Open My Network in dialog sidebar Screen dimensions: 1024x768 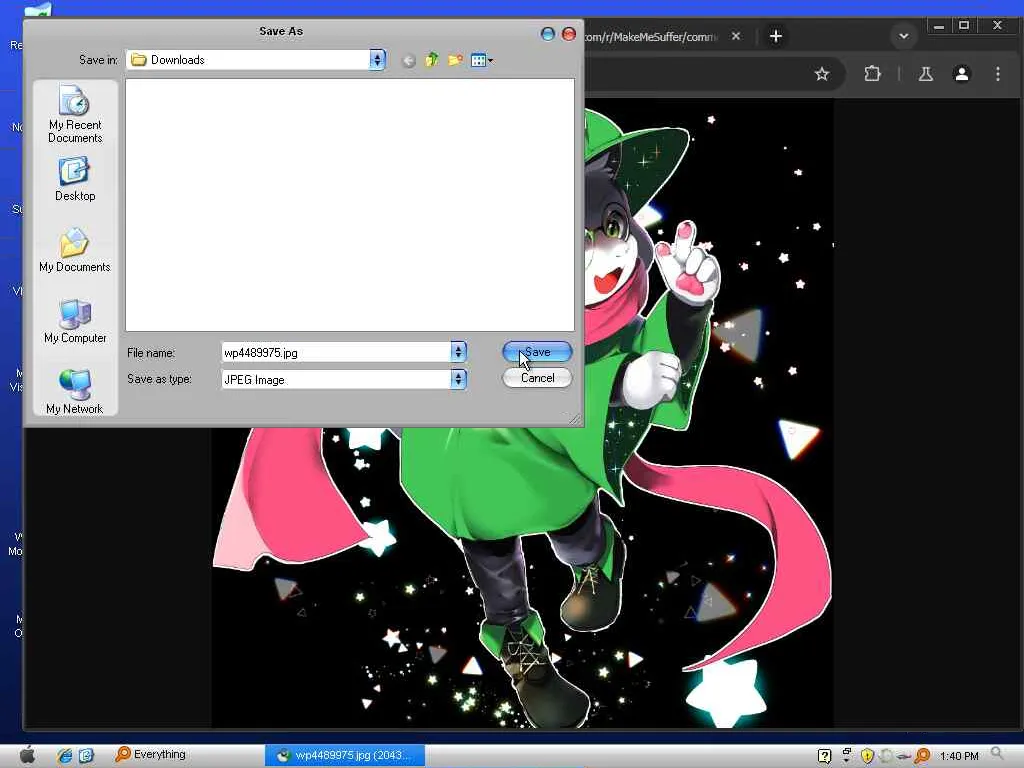[74, 392]
